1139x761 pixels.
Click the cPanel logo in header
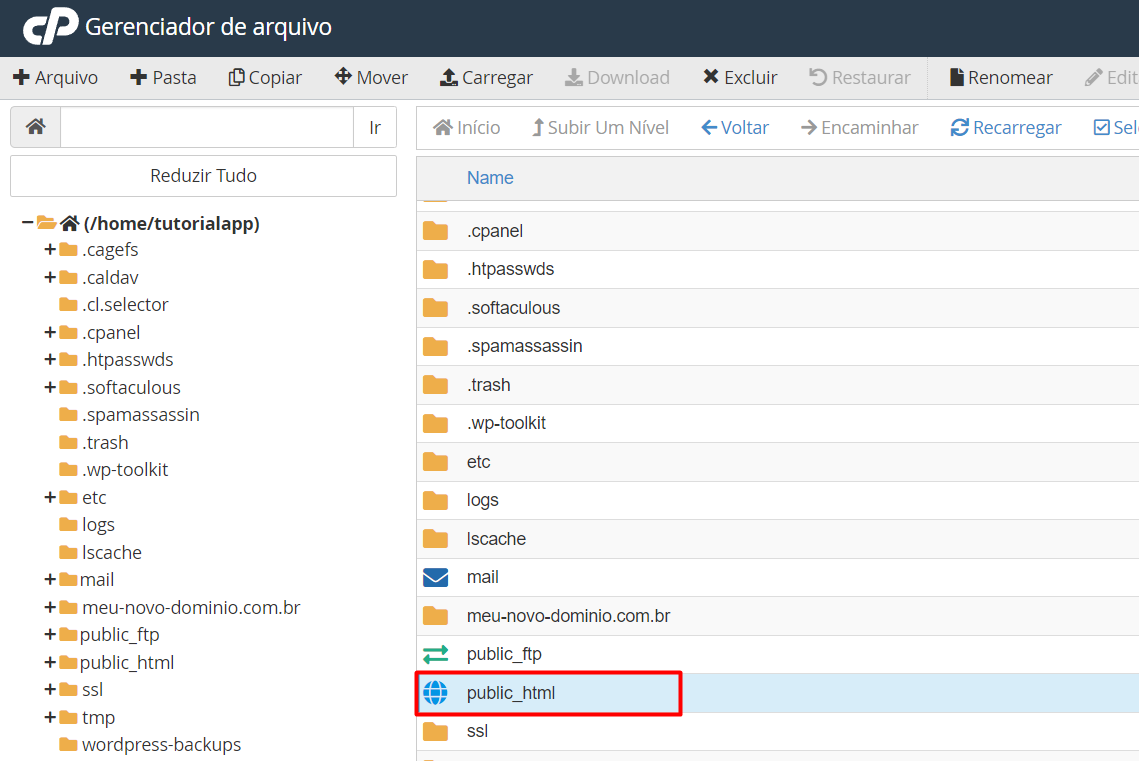click(50, 26)
